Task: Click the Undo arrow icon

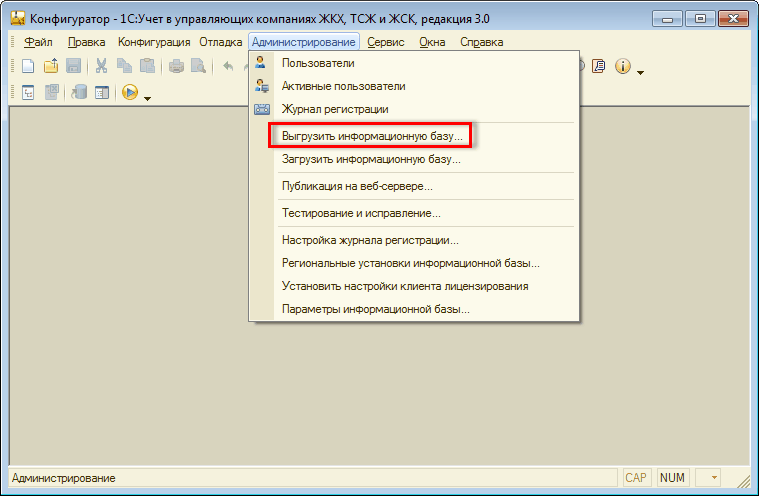Action: click(228, 65)
